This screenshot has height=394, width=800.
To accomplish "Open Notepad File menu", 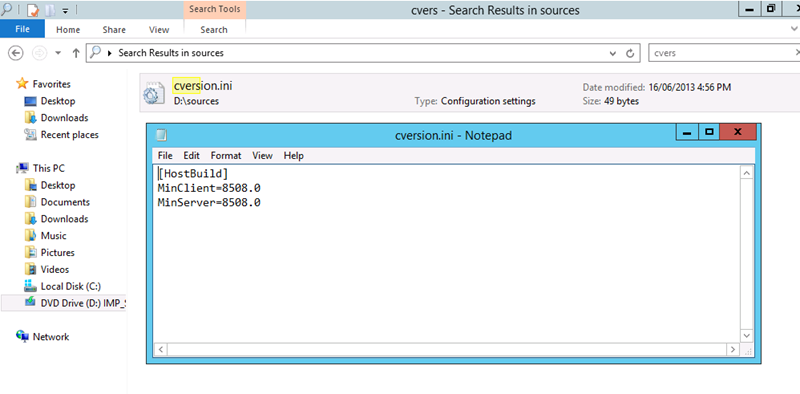I will pos(165,156).
